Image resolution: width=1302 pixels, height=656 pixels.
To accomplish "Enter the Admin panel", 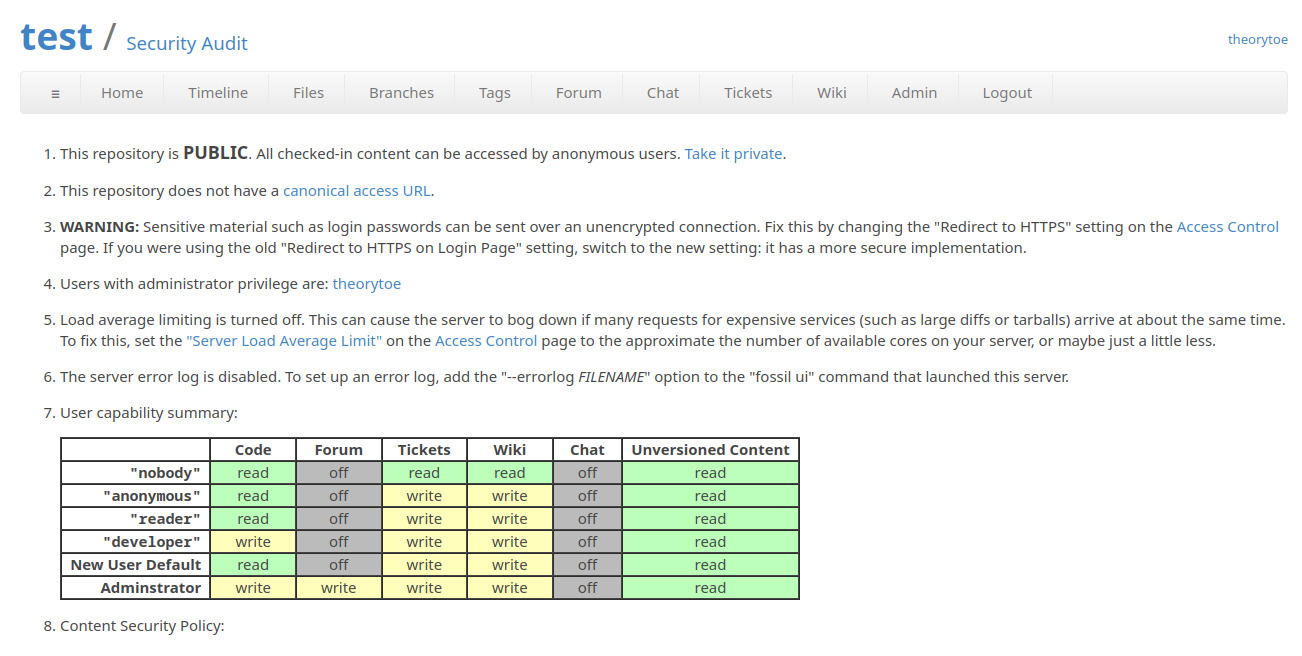I will tap(913, 92).
